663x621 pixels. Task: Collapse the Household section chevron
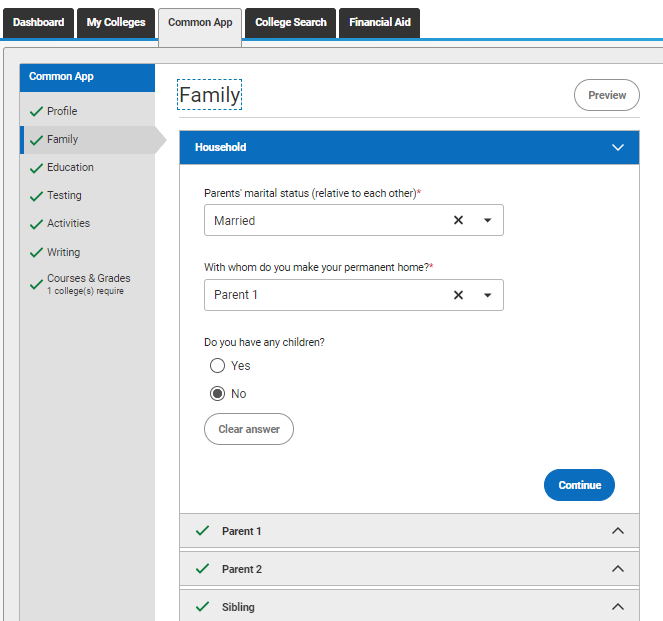618,148
